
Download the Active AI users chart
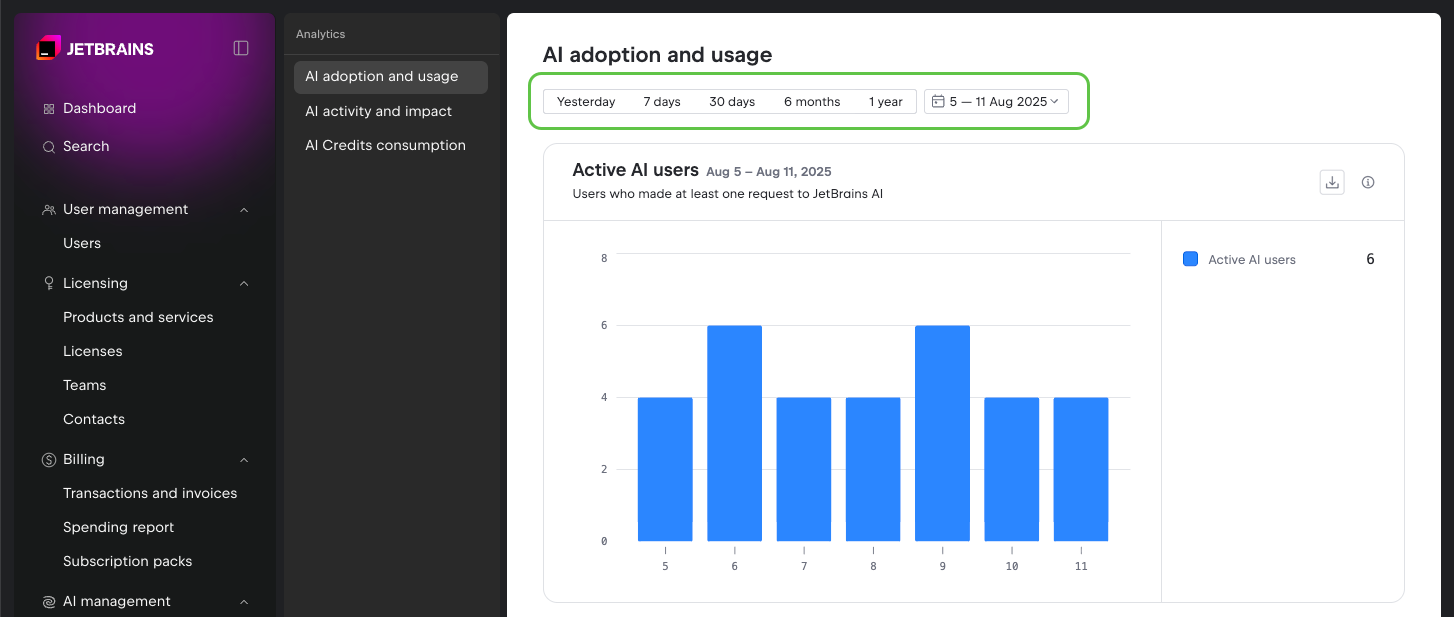(x=1331, y=182)
